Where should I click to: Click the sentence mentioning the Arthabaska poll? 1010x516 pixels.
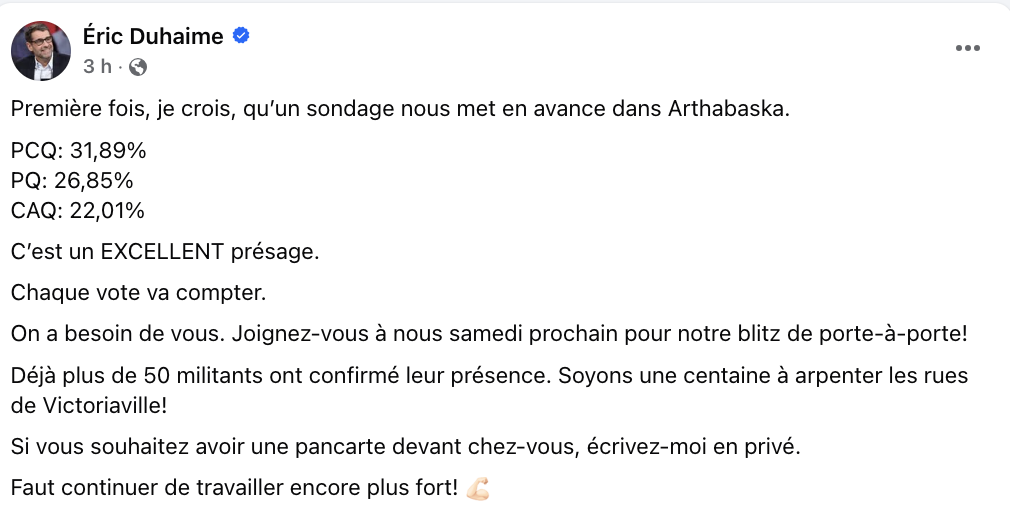point(400,109)
